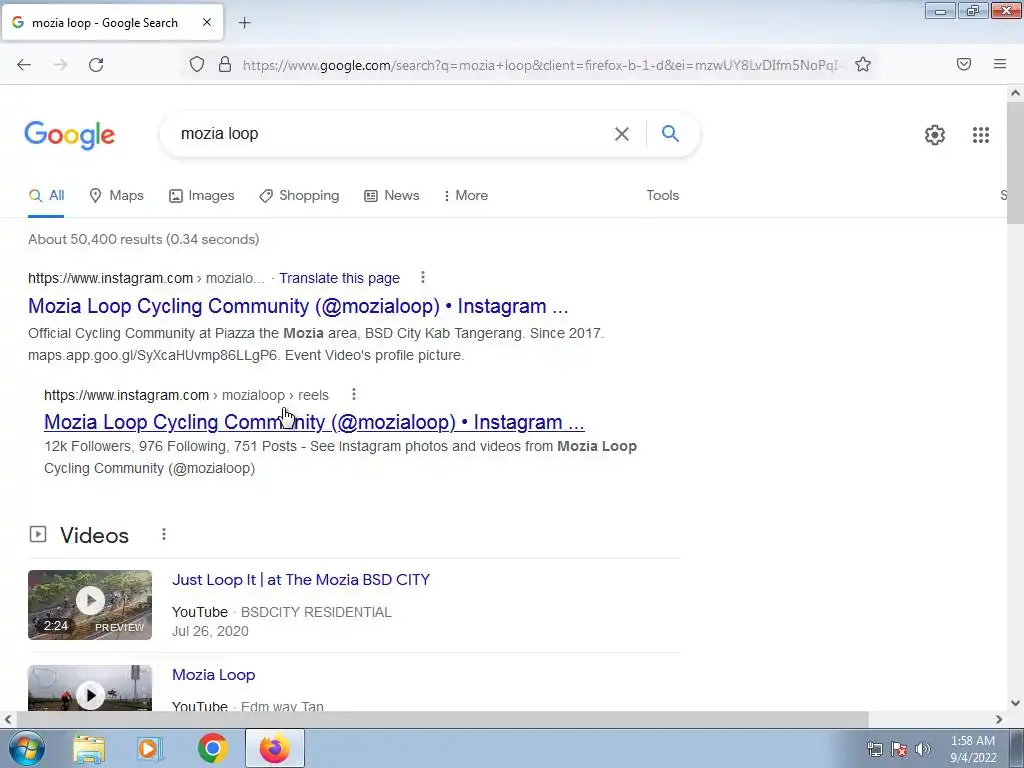The width and height of the screenshot is (1024, 768).
Task: Open the Firefox application menu
Action: coord(1000,64)
